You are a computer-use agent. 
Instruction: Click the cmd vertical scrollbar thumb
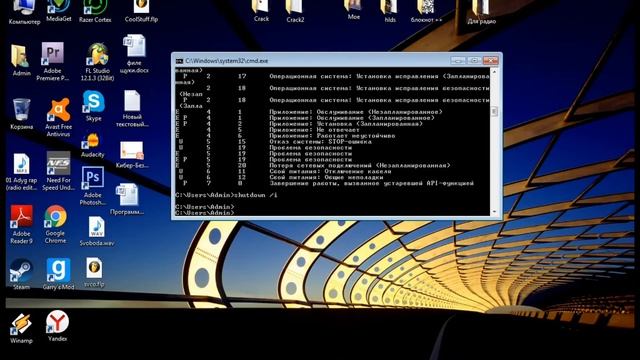[x=494, y=111]
